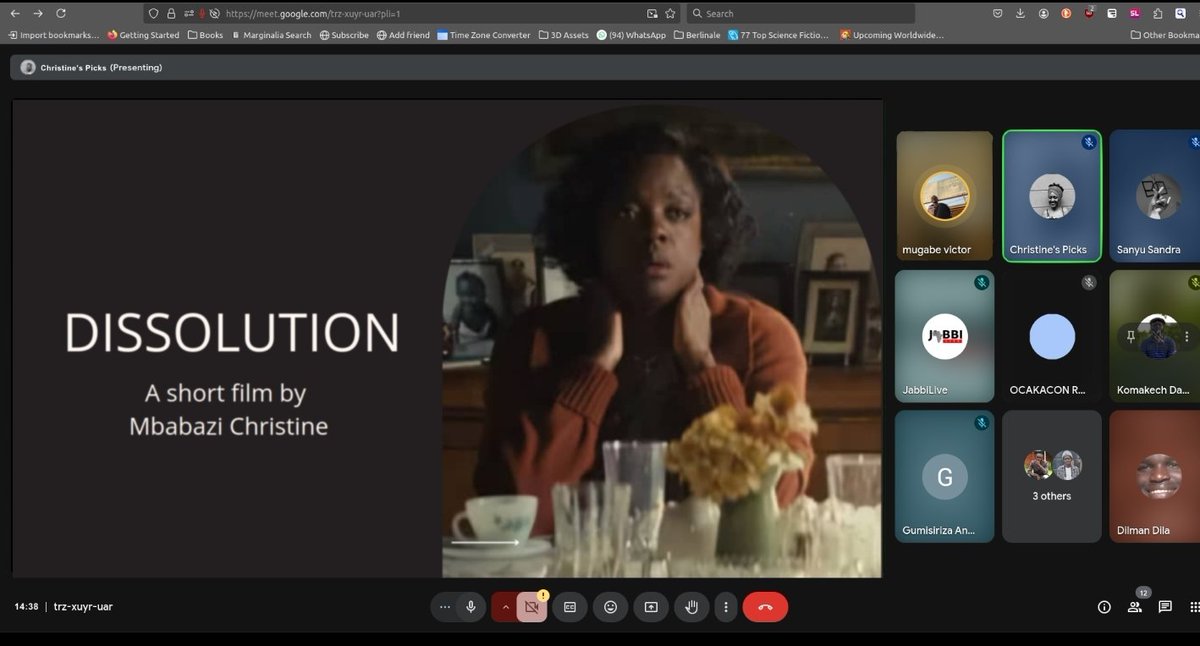Click red extension icon with badge 2
The image size is (1200, 646).
coord(1090,13)
